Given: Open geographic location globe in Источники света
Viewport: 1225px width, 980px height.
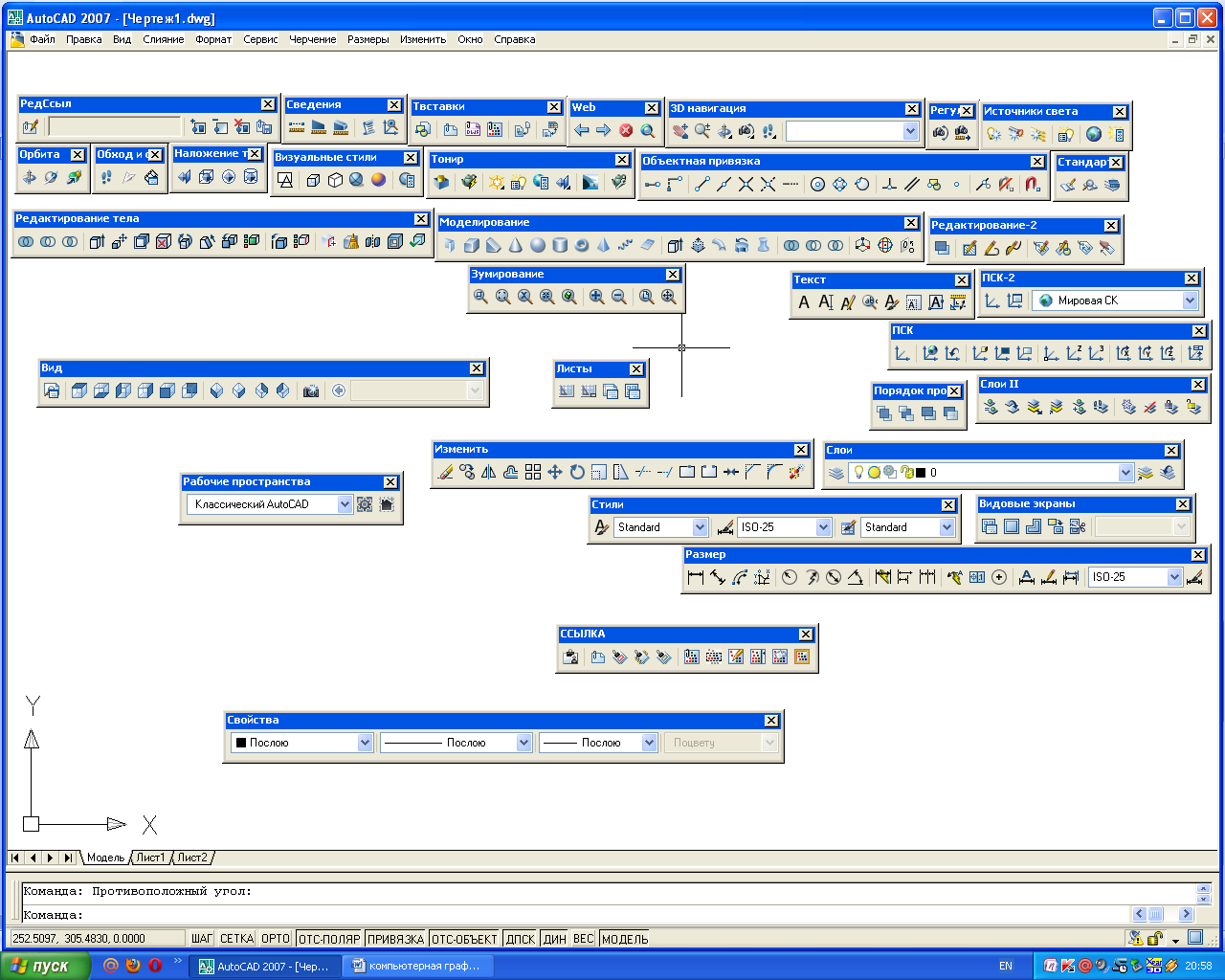Looking at the screenshot, I should (x=1094, y=135).
